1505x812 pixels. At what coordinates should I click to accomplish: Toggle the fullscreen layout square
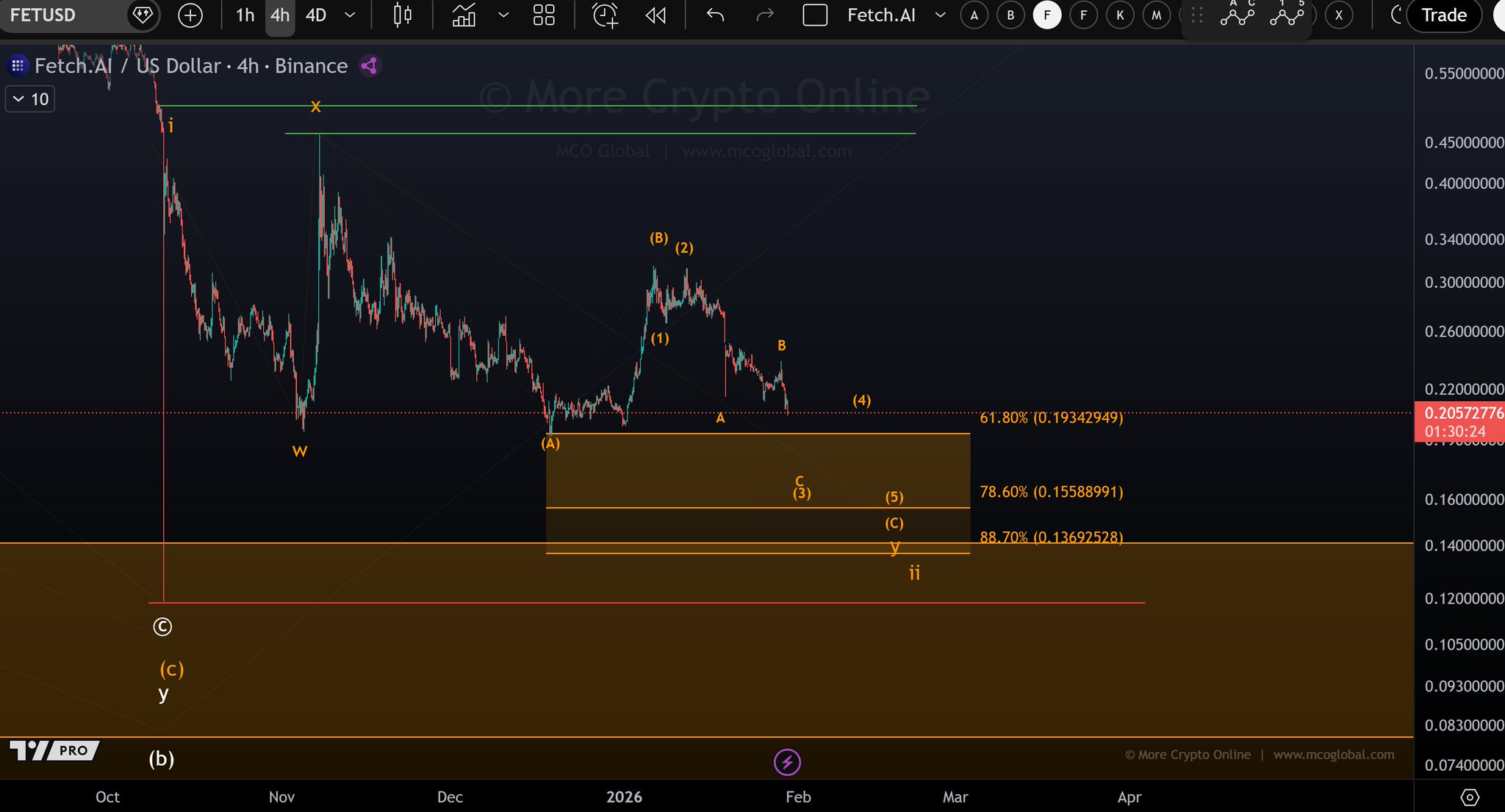815,15
